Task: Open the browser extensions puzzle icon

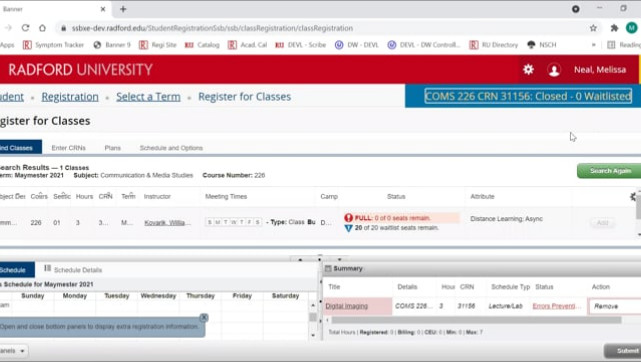Action: pos(614,28)
